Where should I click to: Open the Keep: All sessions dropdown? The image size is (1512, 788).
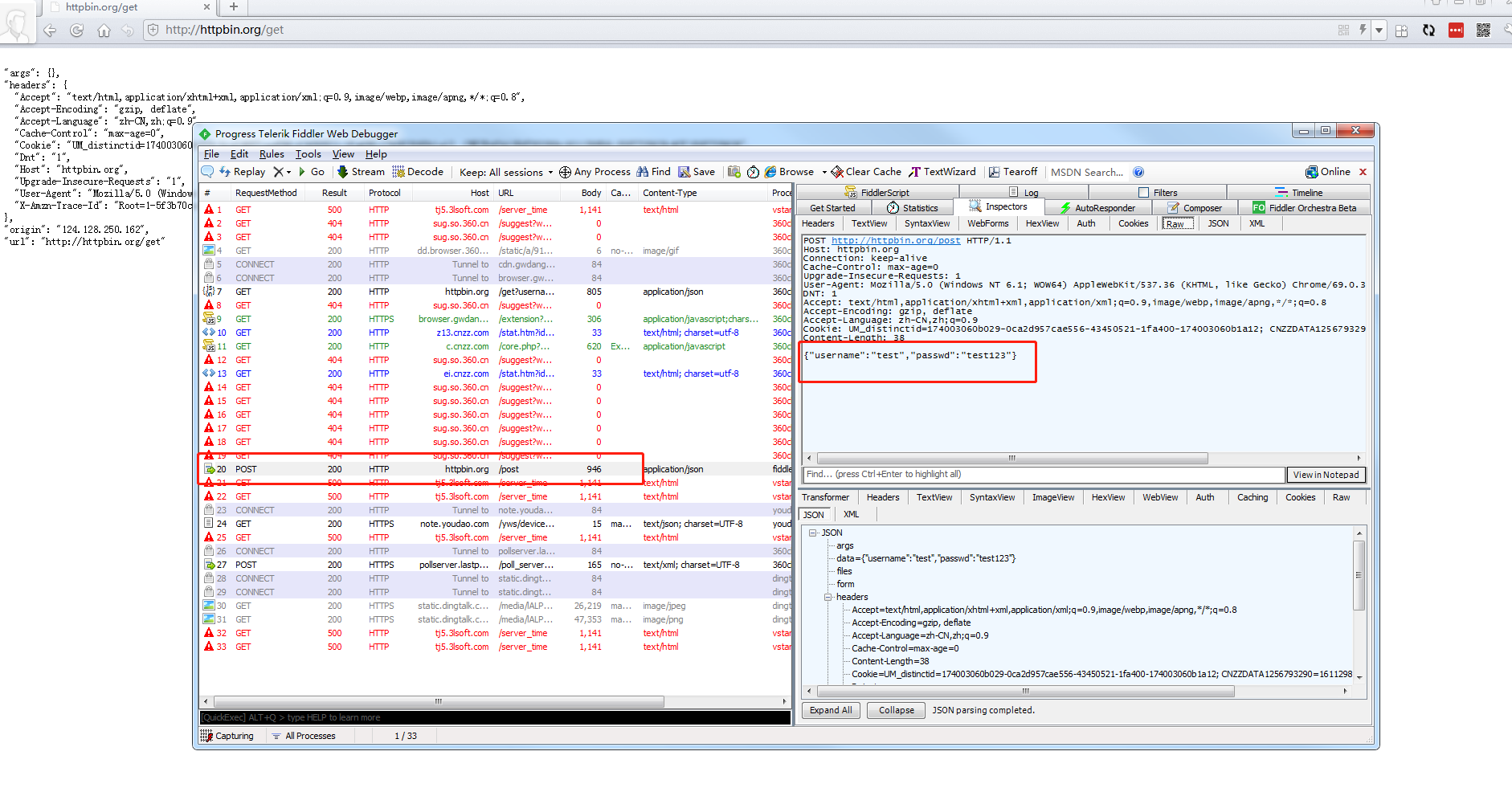(506, 172)
